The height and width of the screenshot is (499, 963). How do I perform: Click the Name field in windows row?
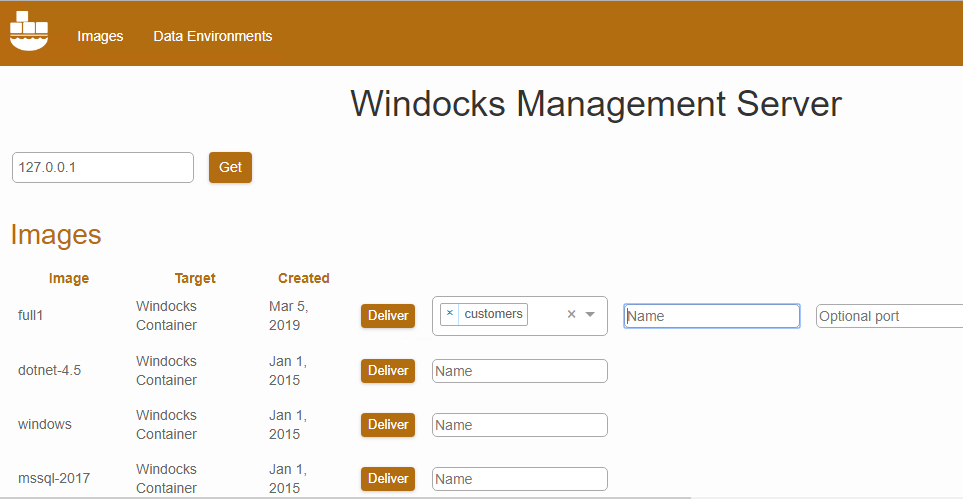tap(520, 425)
